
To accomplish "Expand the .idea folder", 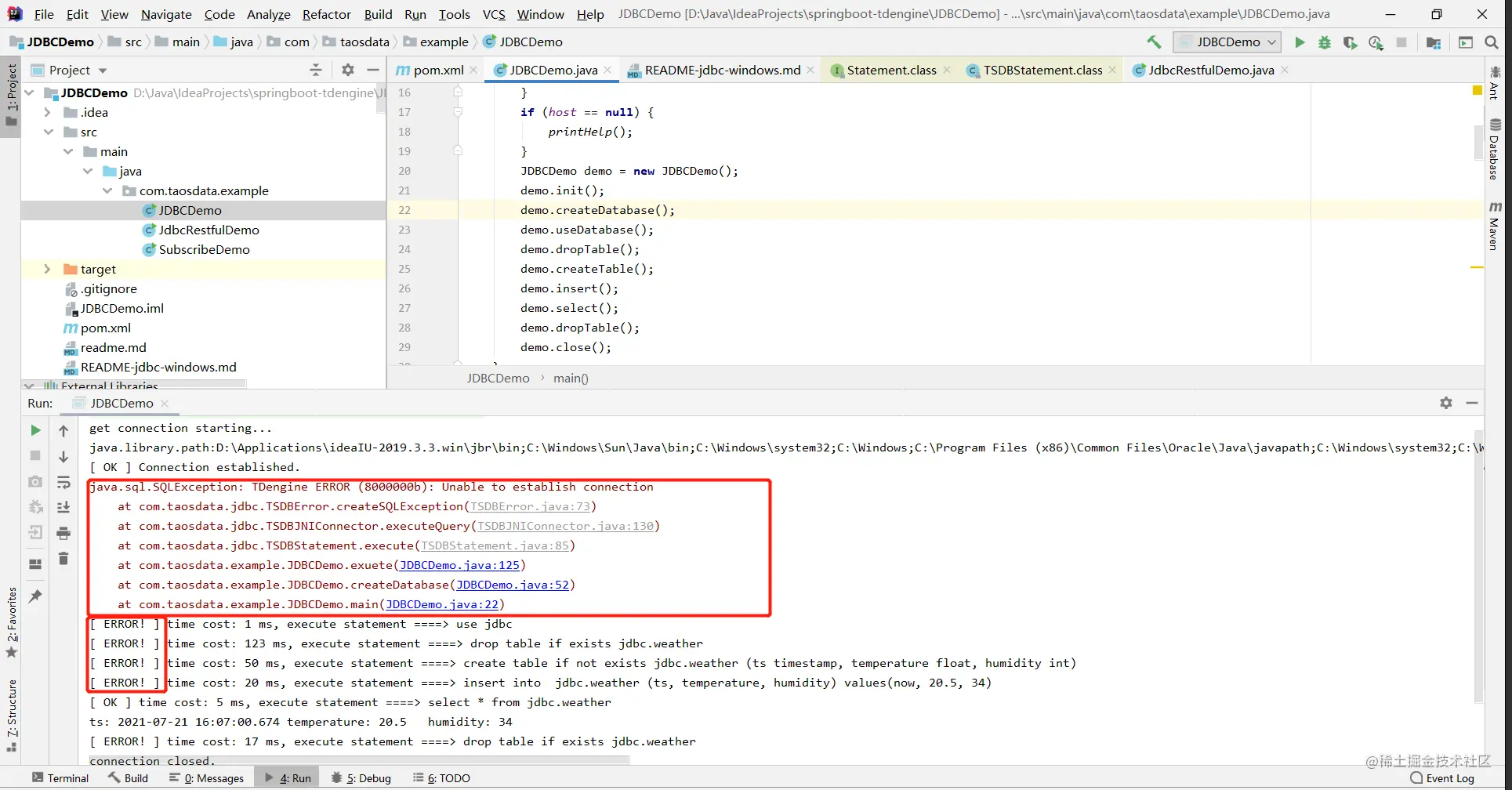I will pos(47,112).
